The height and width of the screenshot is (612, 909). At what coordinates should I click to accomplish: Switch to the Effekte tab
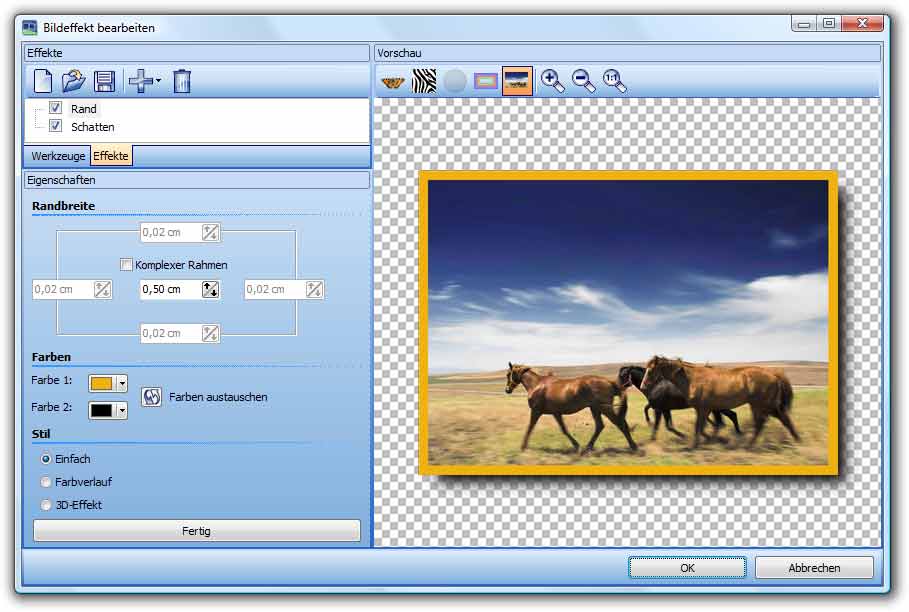(111, 156)
